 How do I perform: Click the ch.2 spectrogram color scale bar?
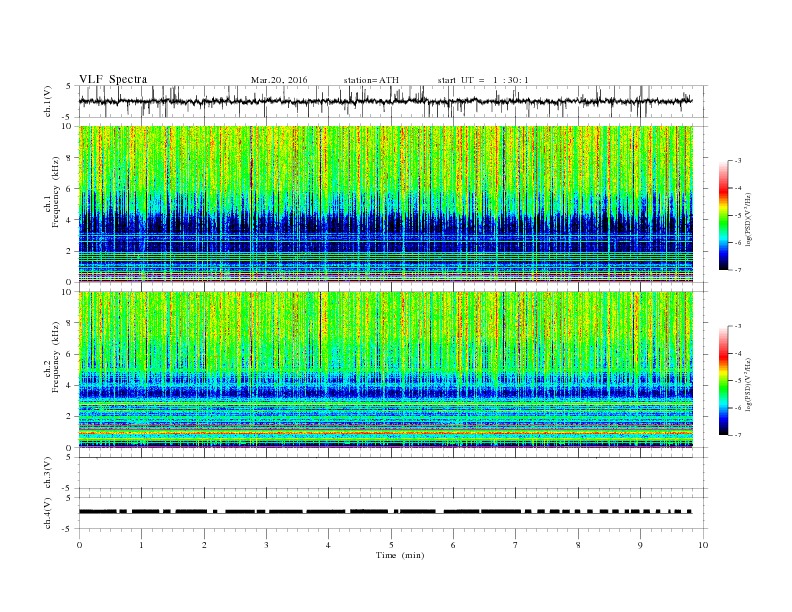pyautogui.click(x=724, y=381)
